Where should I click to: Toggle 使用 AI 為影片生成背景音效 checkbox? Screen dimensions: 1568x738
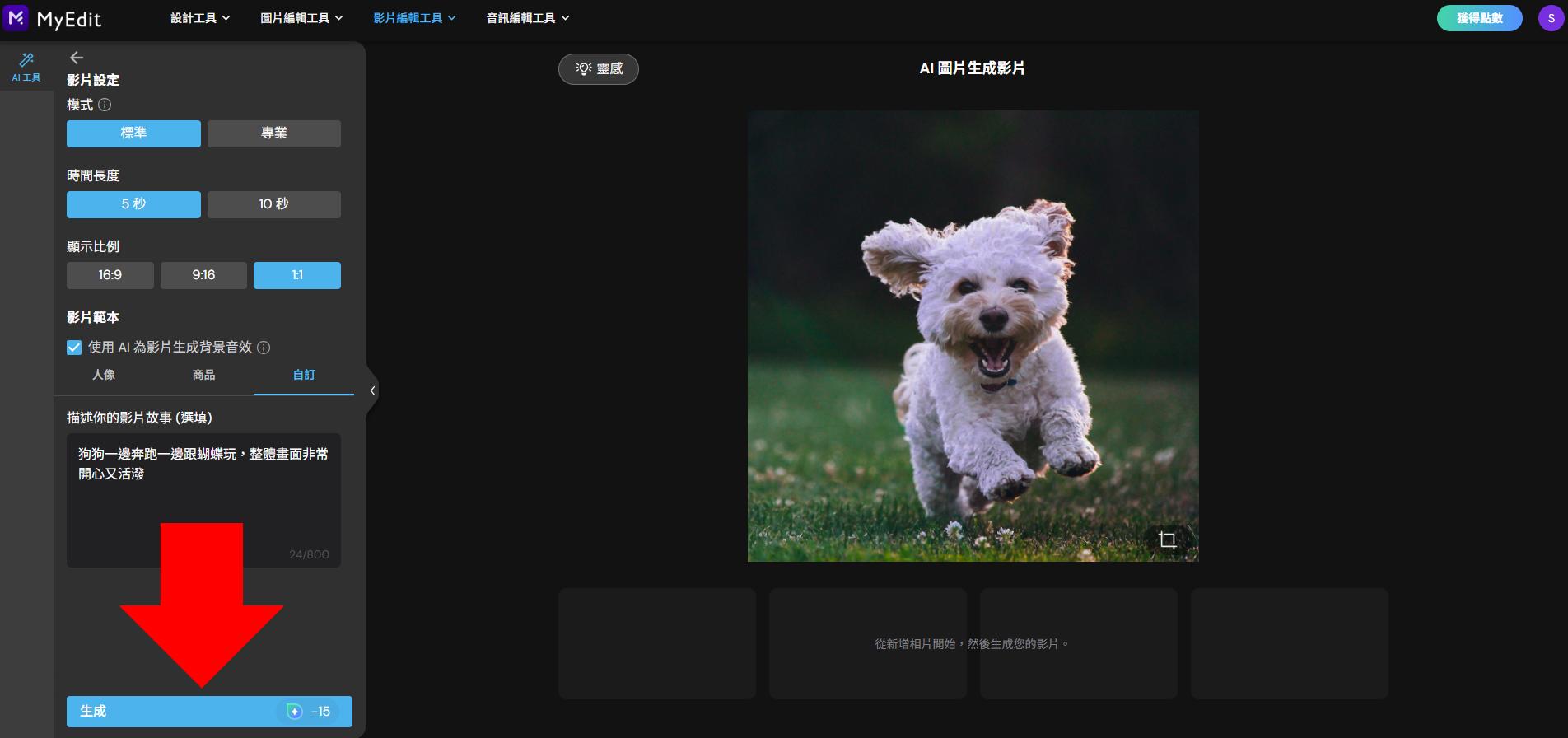pyautogui.click(x=74, y=348)
